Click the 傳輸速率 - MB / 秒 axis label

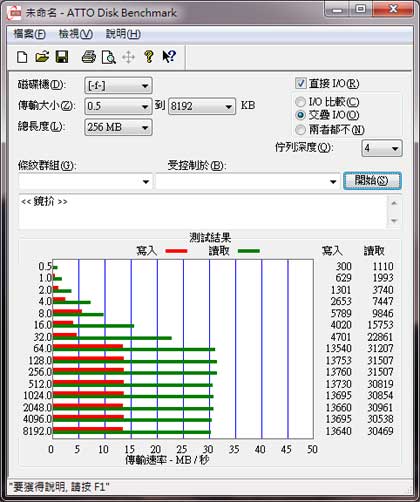167,460
